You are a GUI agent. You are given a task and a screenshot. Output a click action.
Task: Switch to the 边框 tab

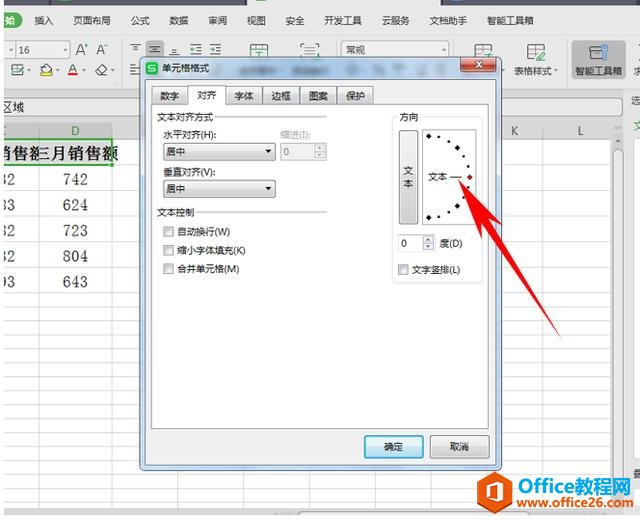(x=281, y=96)
